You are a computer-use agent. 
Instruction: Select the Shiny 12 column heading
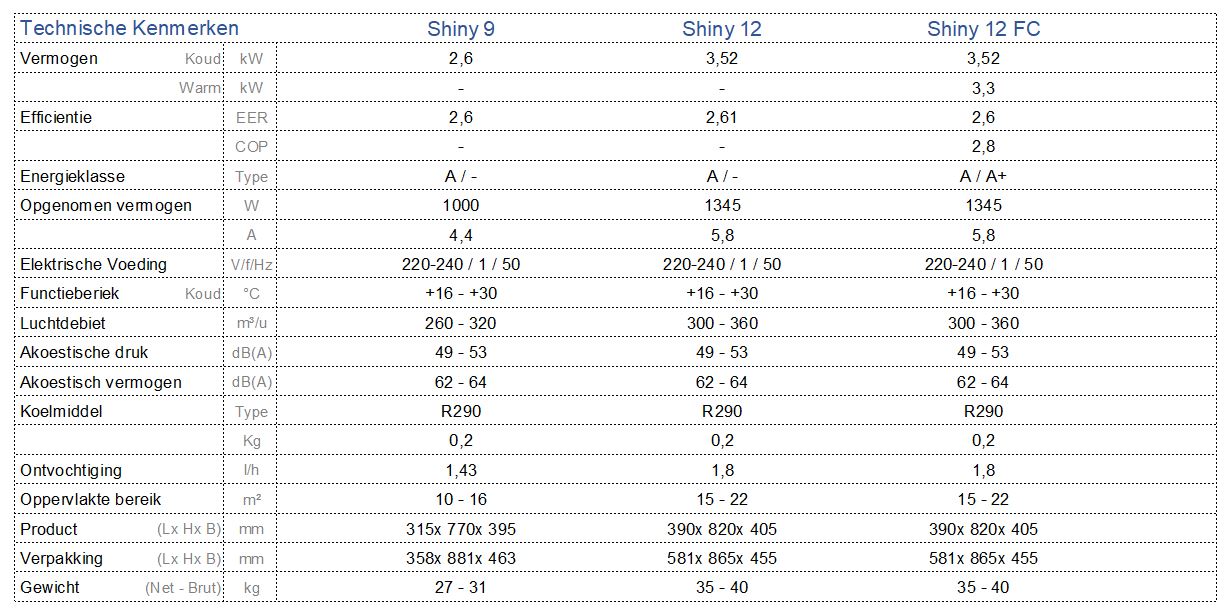(x=722, y=29)
